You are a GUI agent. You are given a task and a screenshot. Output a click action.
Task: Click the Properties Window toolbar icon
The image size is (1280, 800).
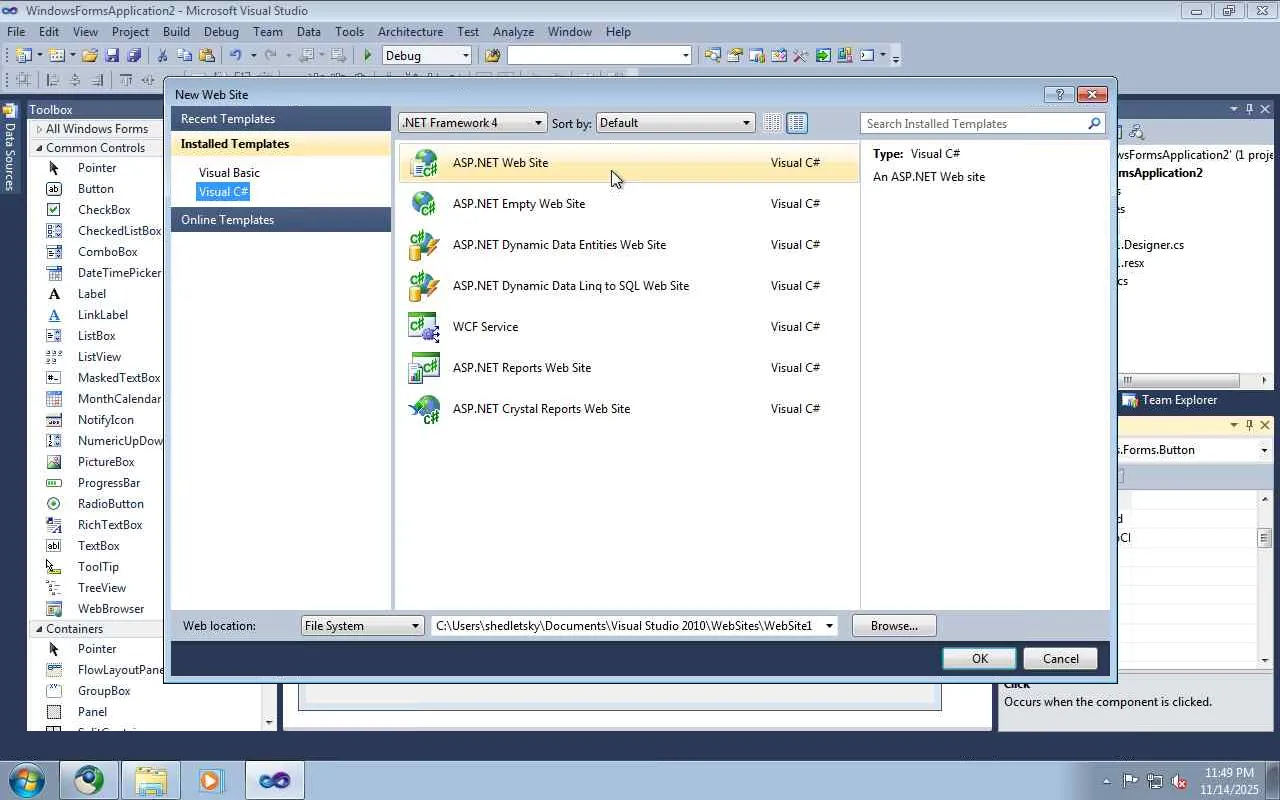coord(735,56)
